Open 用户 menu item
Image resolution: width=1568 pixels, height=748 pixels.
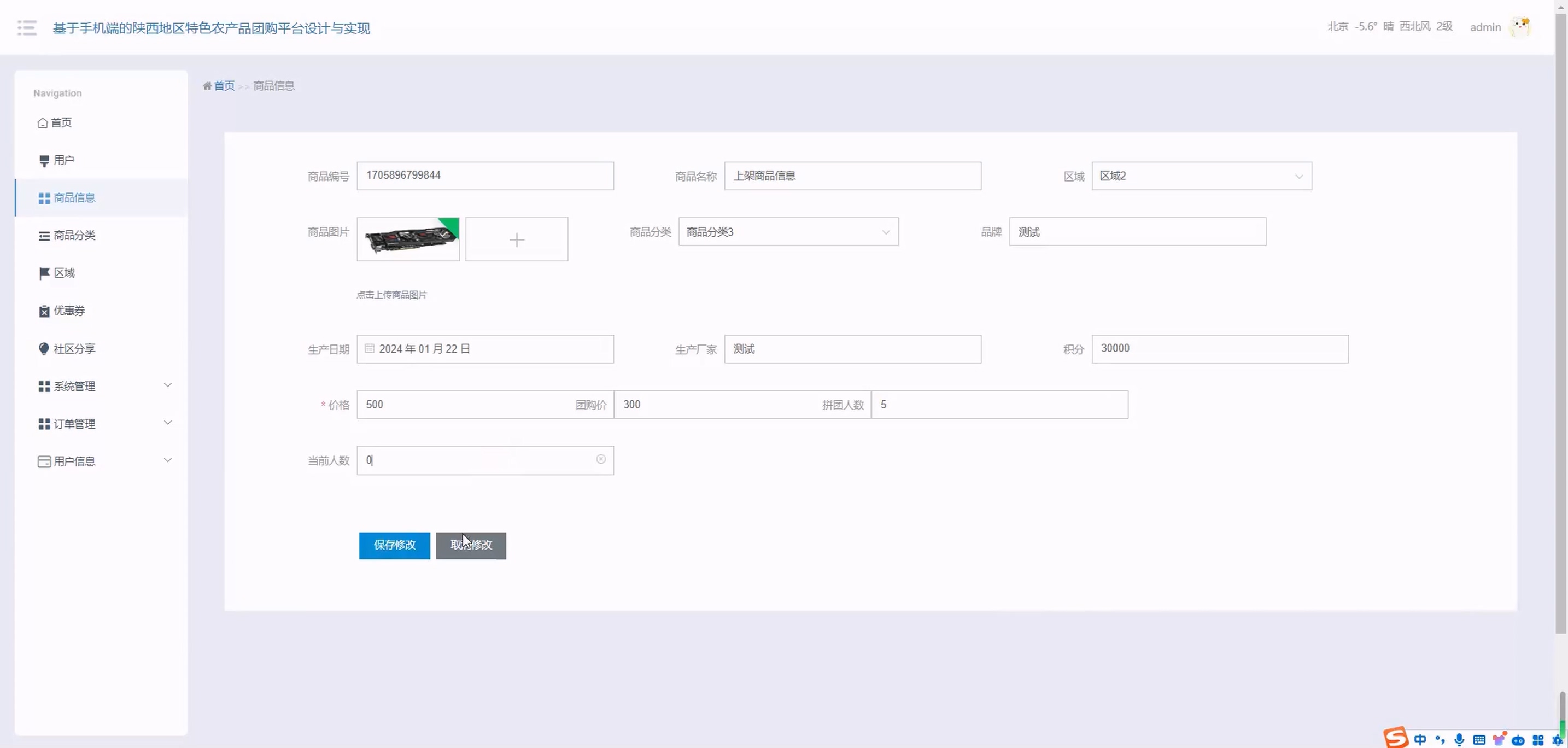[102, 161]
